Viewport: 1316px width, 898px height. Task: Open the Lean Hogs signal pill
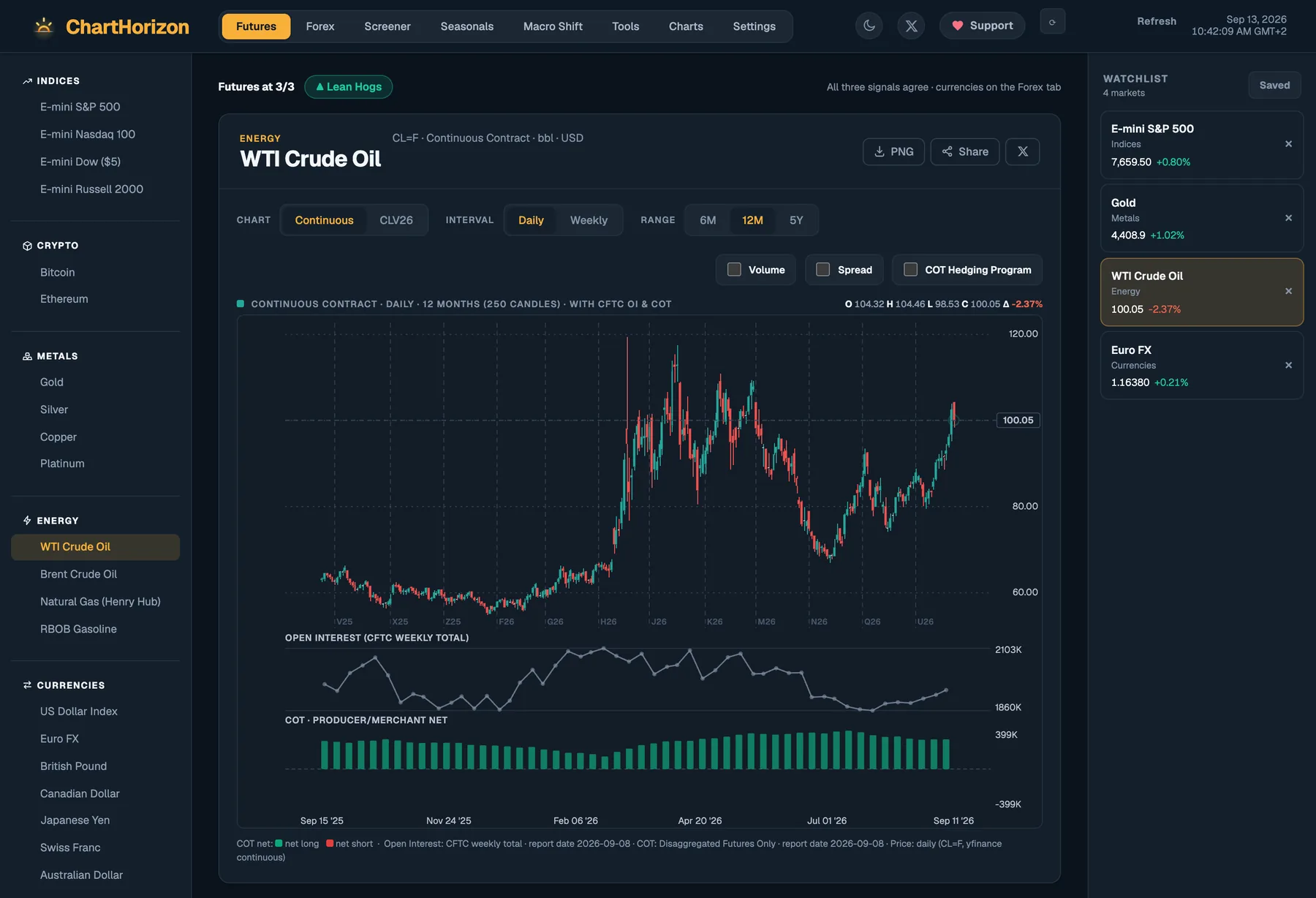pyautogui.click(x=348, y=87)
